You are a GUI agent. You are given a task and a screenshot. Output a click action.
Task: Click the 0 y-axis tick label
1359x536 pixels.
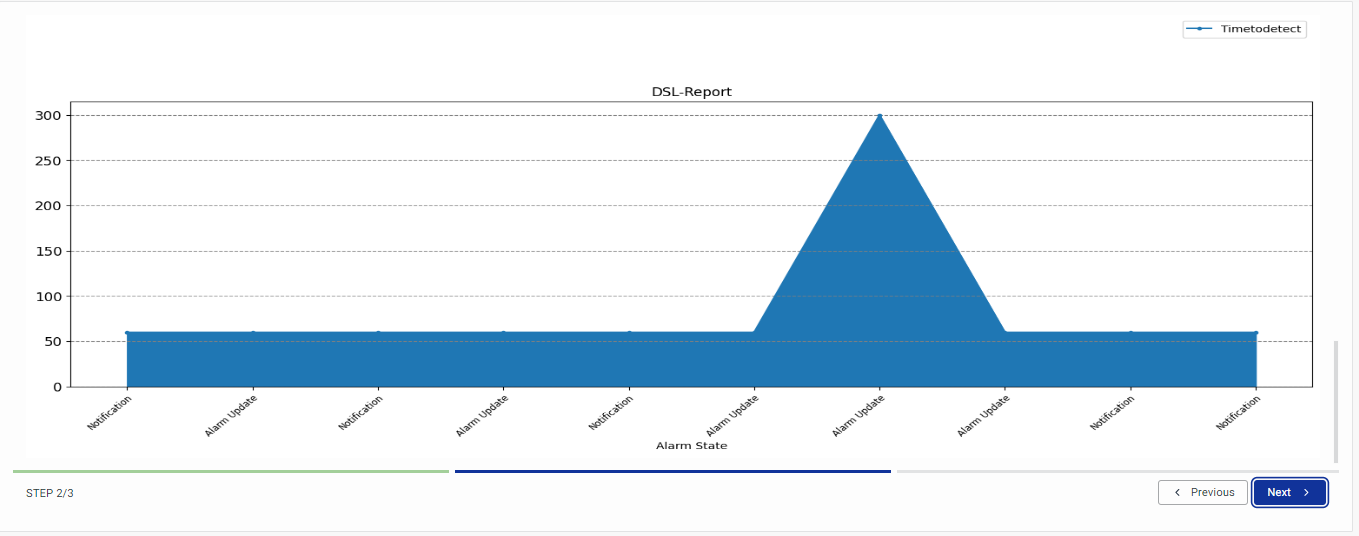57,387
